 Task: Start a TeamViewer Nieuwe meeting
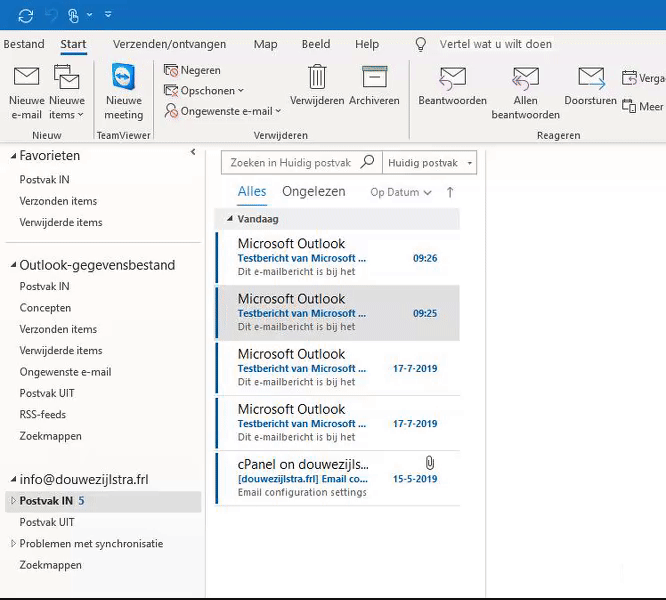click(124, 92)
